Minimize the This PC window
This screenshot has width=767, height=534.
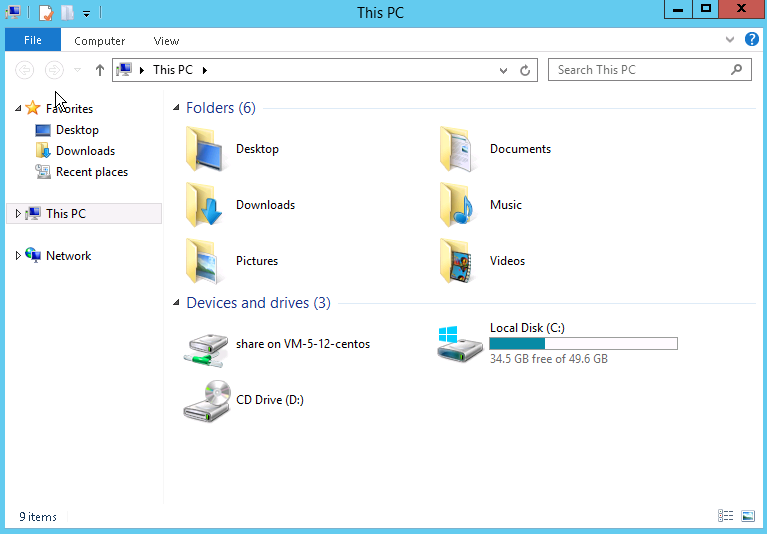[678, 9]
